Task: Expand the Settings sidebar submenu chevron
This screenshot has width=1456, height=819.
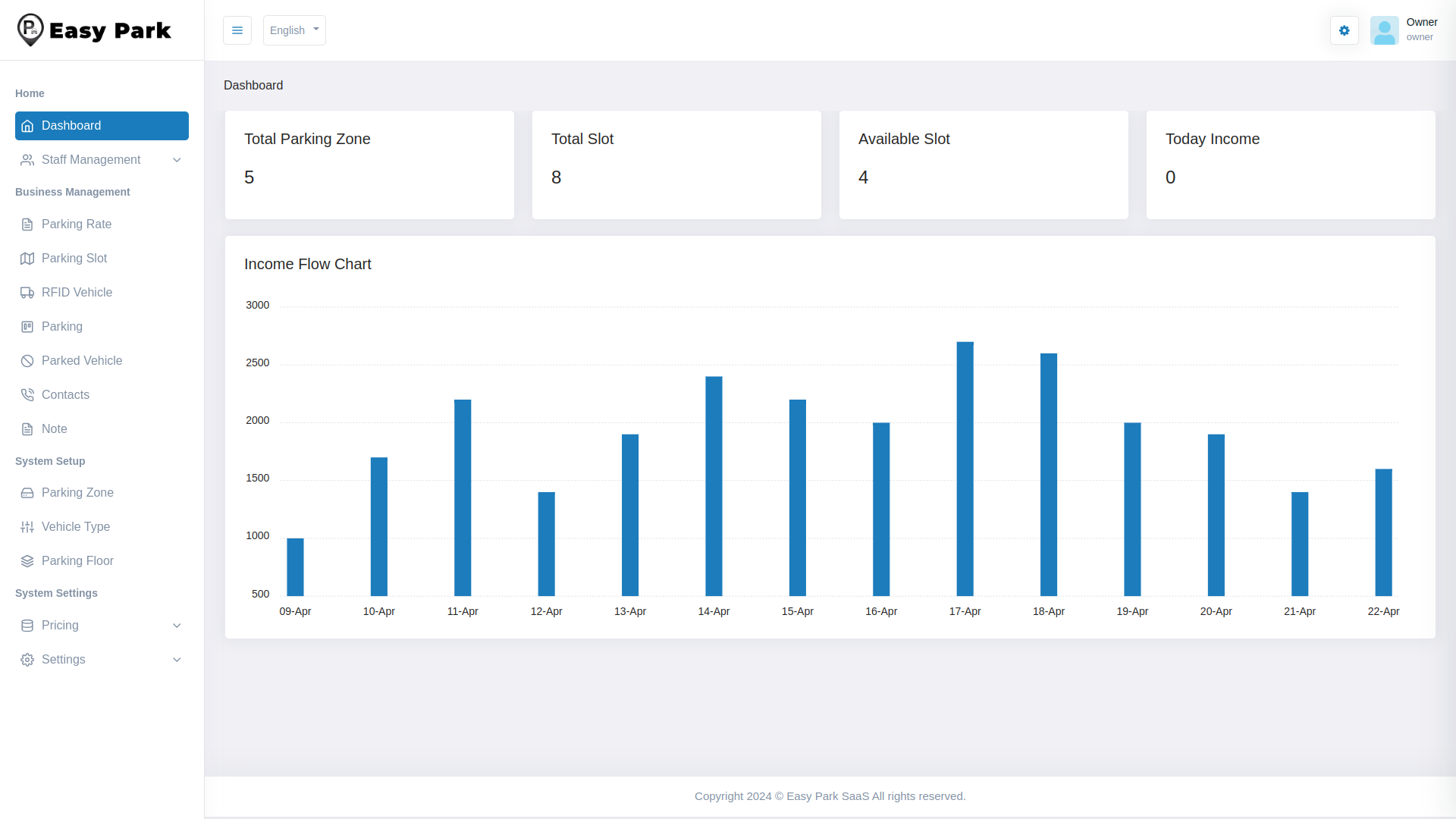Action: [x=177, y=660]
